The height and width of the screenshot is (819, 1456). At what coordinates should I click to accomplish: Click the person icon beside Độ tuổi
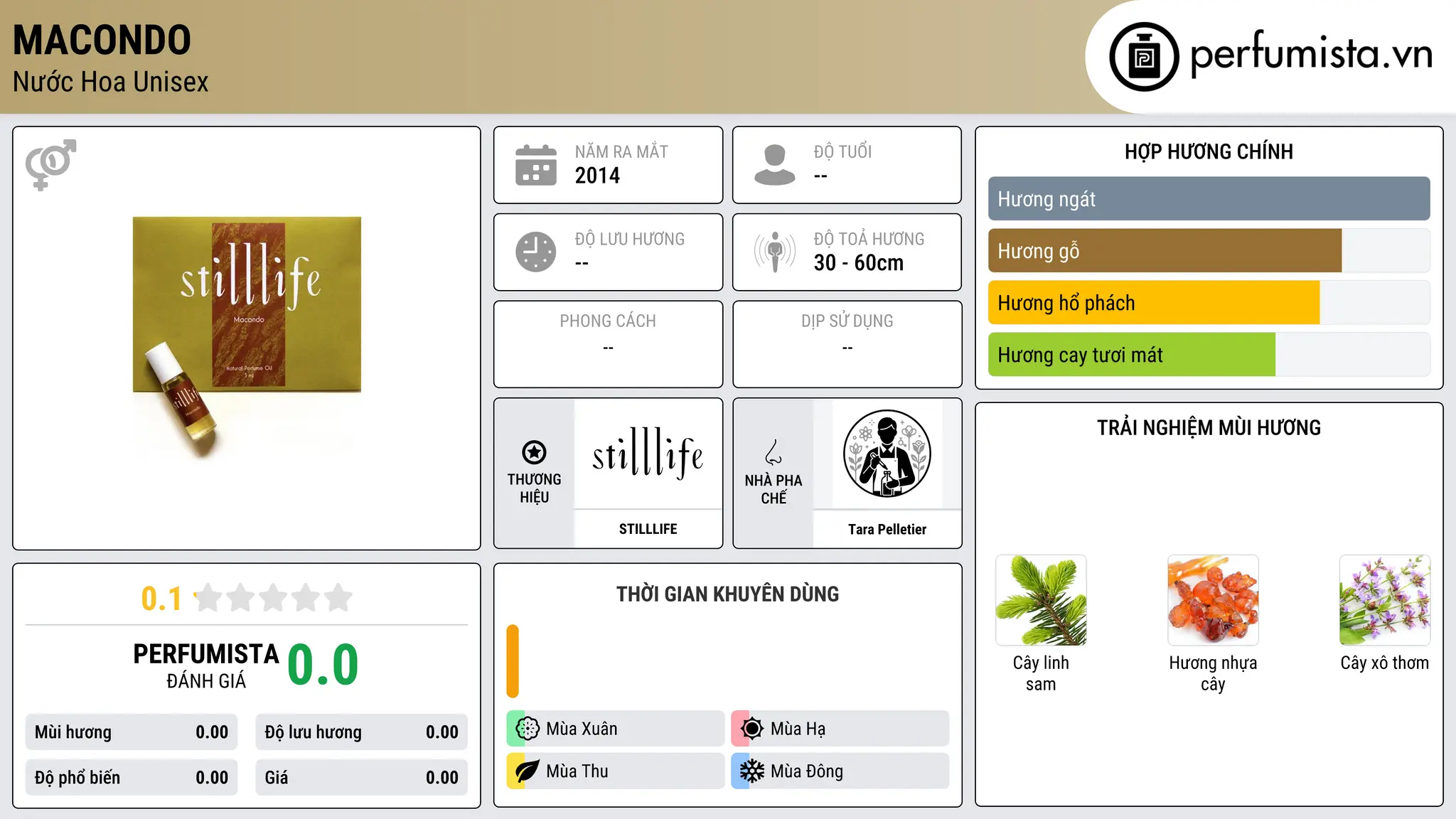pos(774,165)
